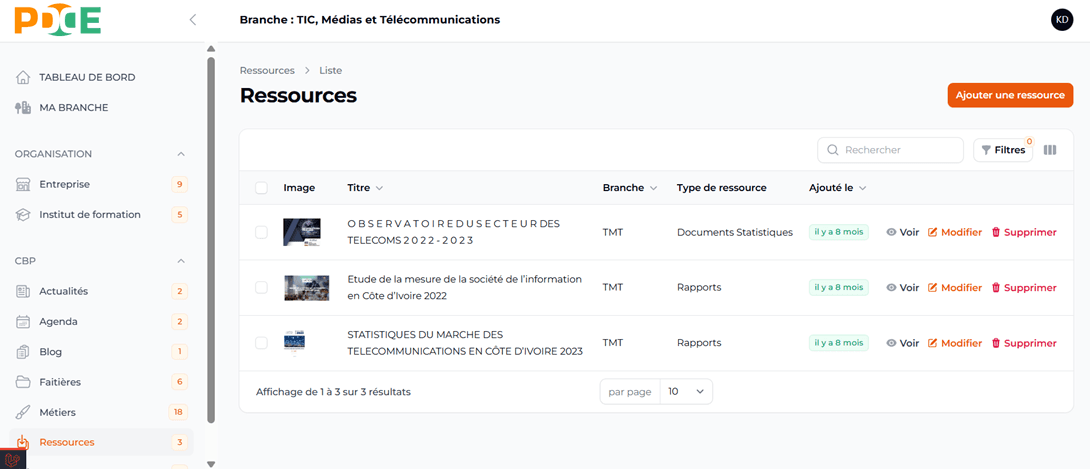The height and width of the screenshot is (469, 1090).
Task: Check the OBSERVATOIRE DU SECTEUR row checkbox
Action: click(261, 232)
